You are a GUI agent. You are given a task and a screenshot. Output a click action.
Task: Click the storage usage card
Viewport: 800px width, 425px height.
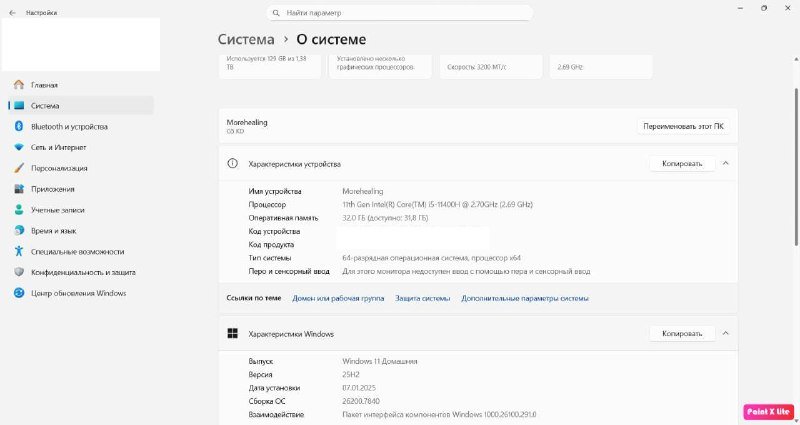coord(269,66)
